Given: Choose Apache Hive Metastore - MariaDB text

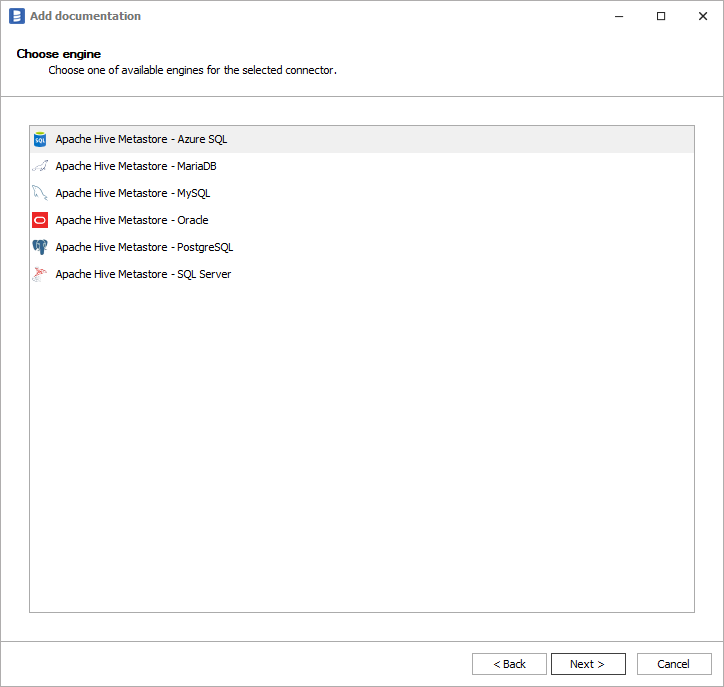Looking at the screenshot, I should pyautogui.click(x=136, y=167).
